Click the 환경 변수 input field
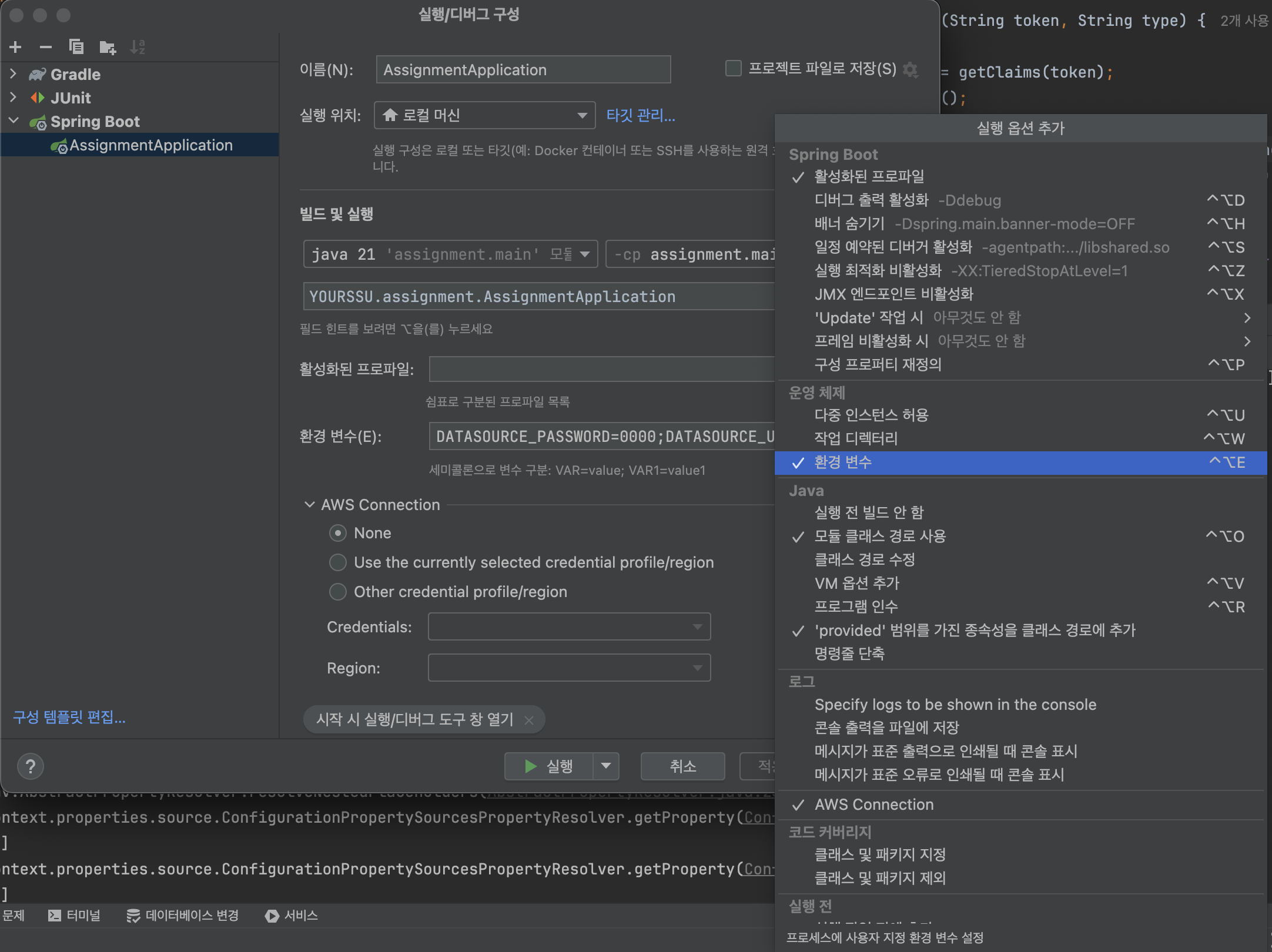Screen dimensions: 1272x952 pyautogui.click(x=602, y=437)
